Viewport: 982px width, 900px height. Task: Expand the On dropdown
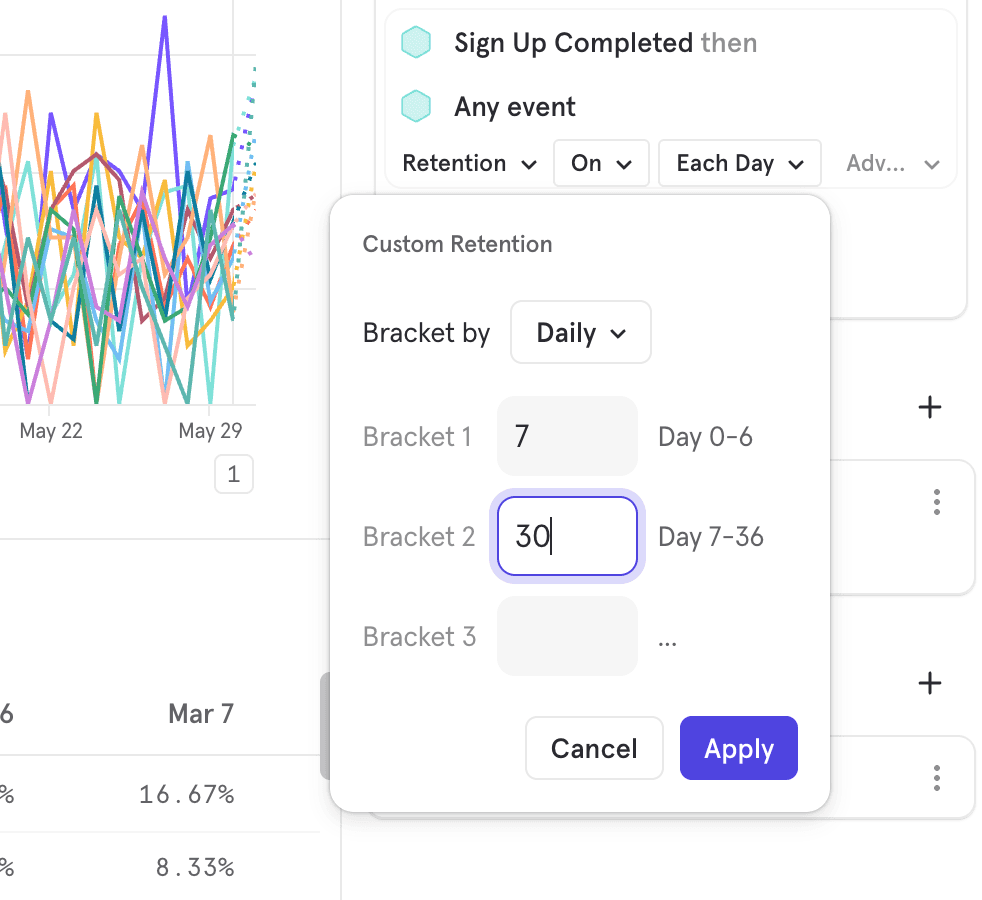point(601,164)
